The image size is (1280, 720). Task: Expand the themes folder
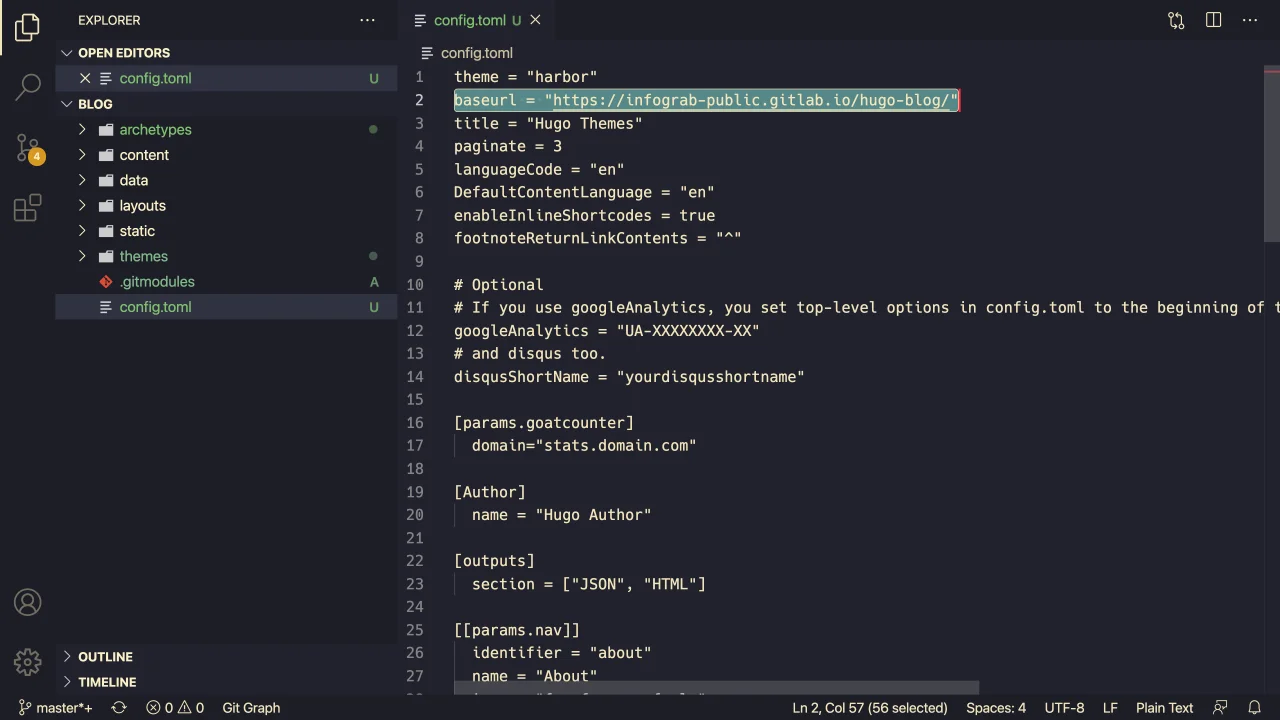143,257
